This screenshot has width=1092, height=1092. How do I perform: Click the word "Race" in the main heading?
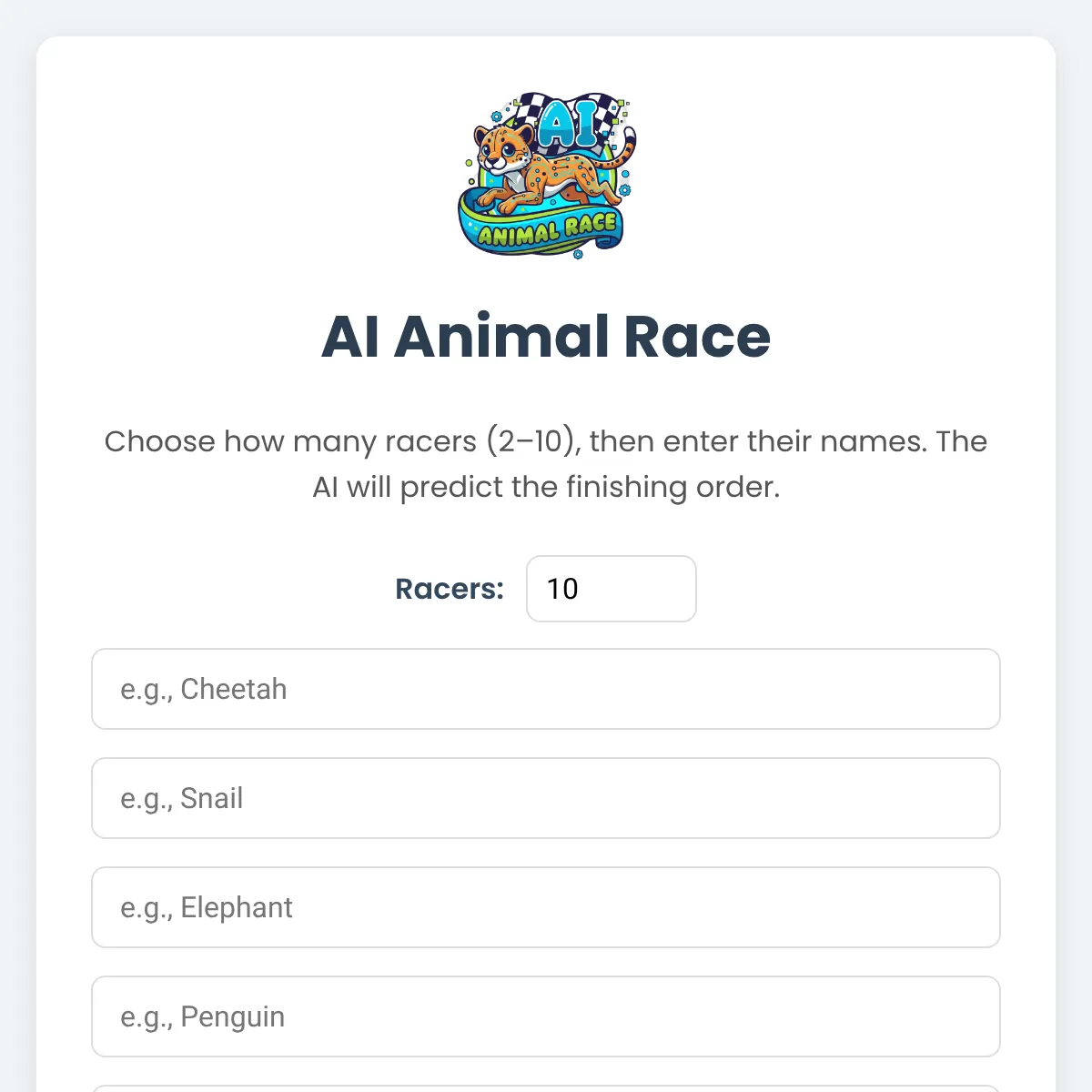(x=697, y=337)
